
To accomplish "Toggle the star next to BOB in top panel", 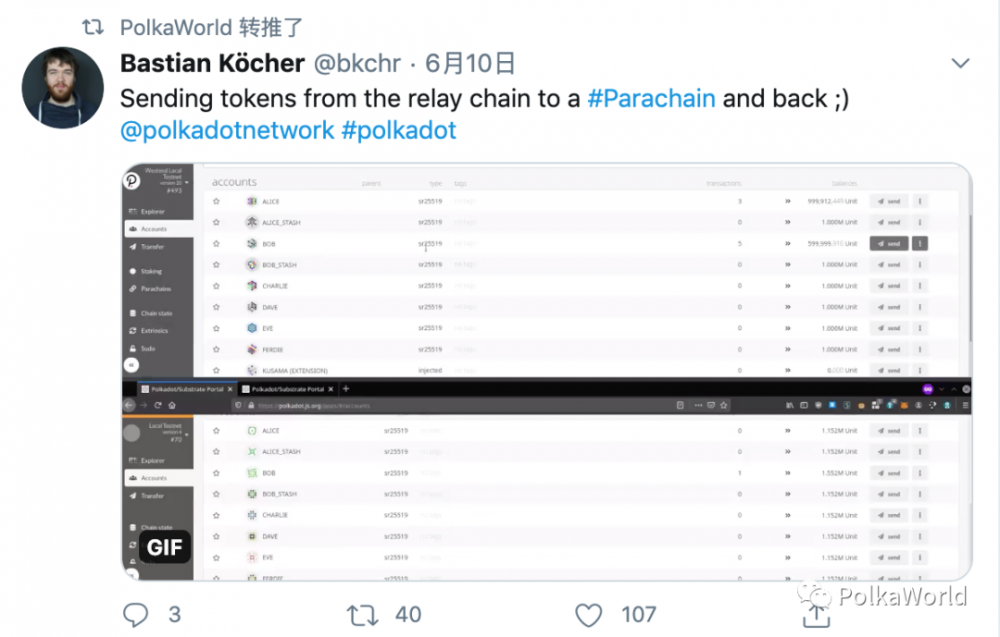I will pyautogui.click(x=216, y=243).
